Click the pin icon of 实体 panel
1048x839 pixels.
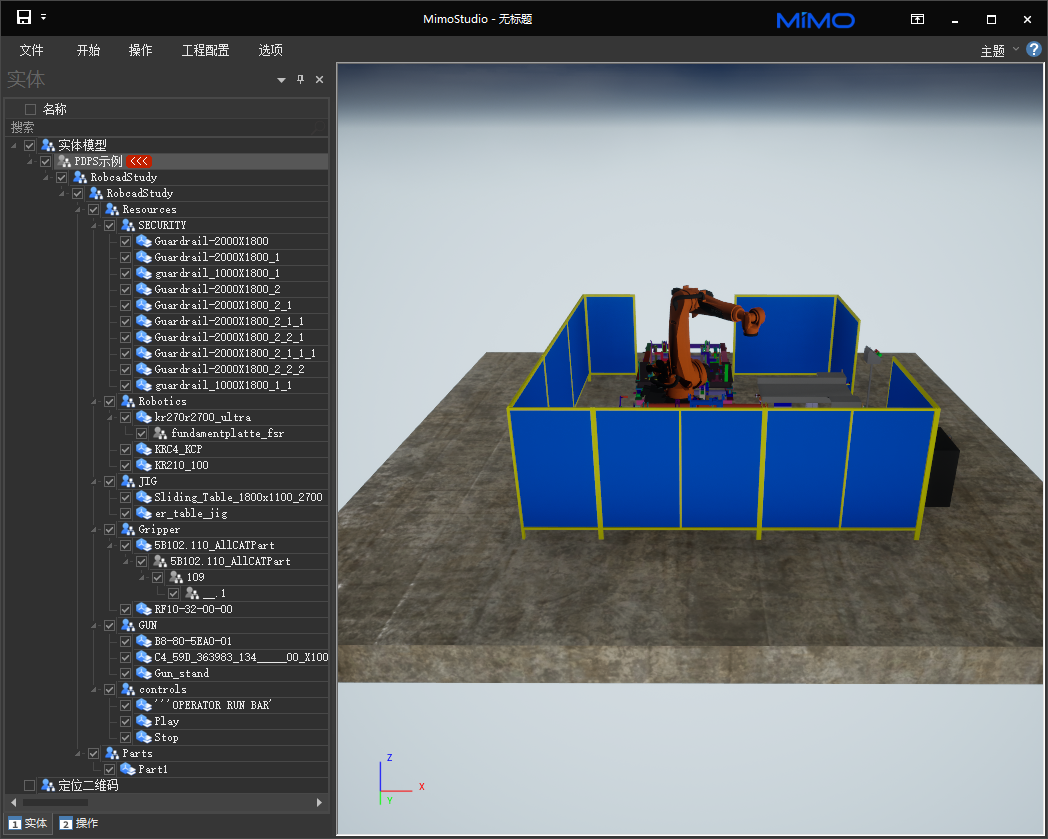pyautogui.click(x=300, y=80)
